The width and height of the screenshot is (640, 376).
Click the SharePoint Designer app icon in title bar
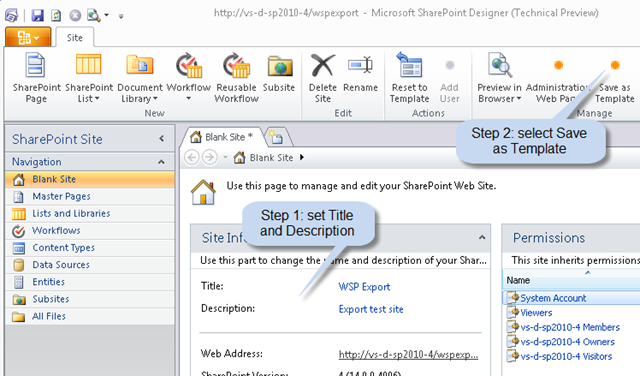(x=11, y=16)
